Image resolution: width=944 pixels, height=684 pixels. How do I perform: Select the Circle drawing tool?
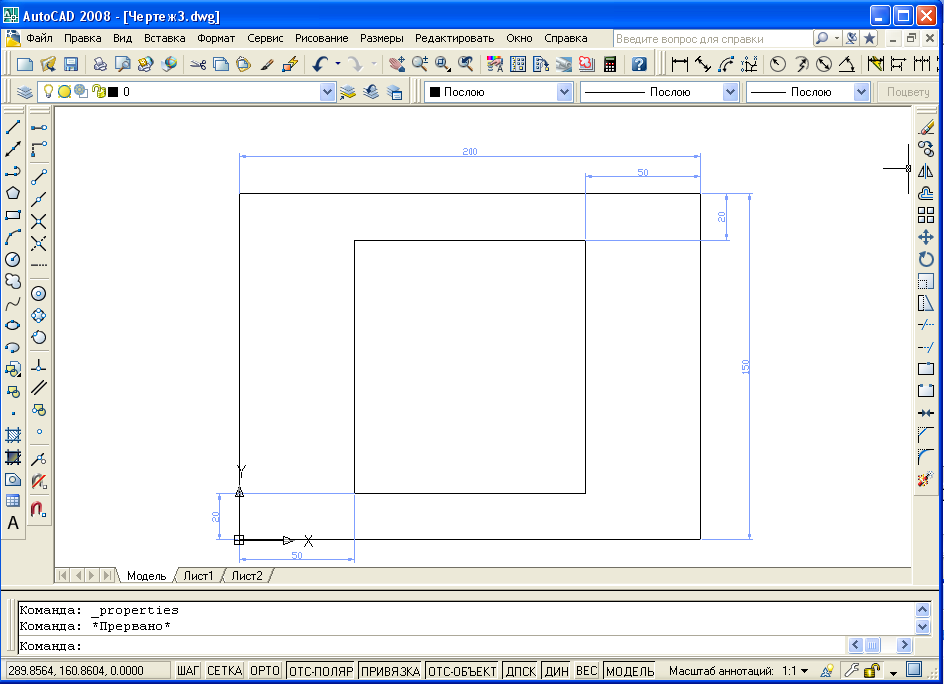(13, 260)
